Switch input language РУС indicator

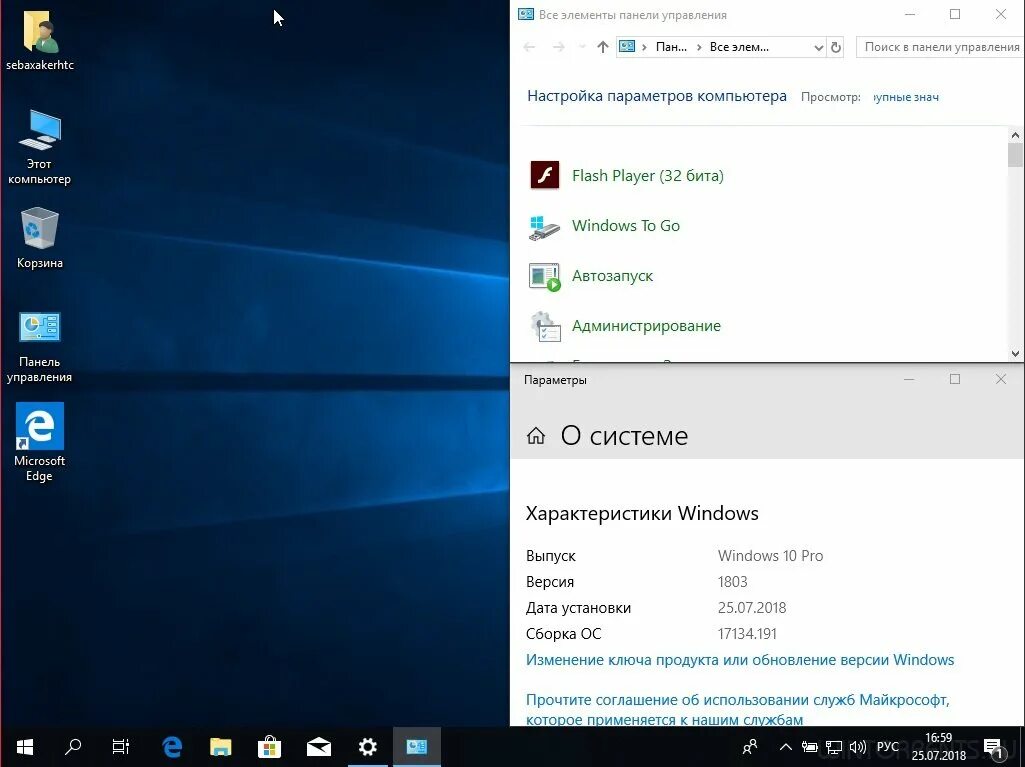[x=887, y=747]
